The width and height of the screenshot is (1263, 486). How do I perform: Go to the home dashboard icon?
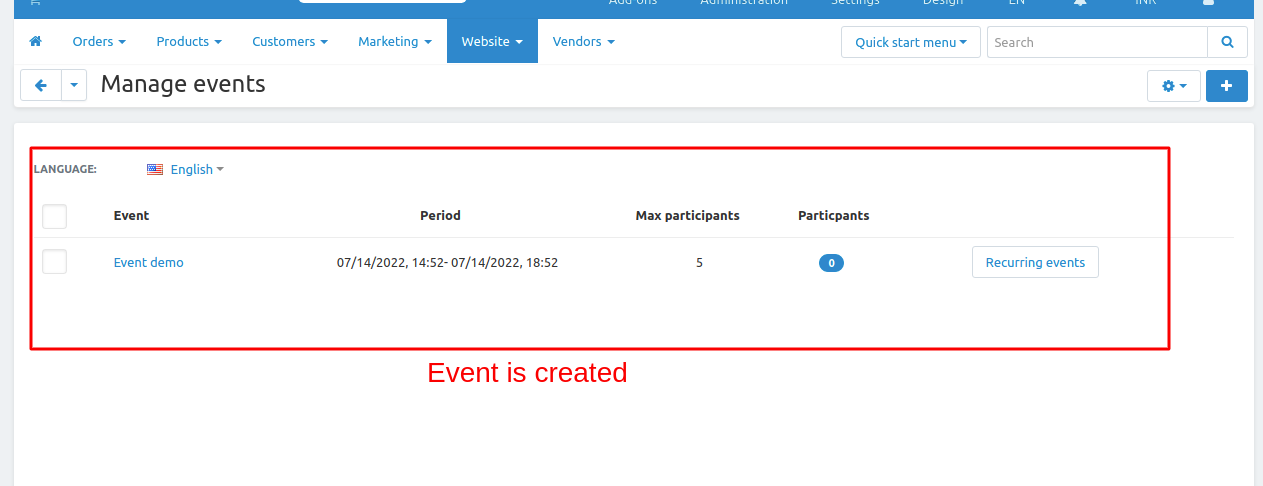coord(36,42)
